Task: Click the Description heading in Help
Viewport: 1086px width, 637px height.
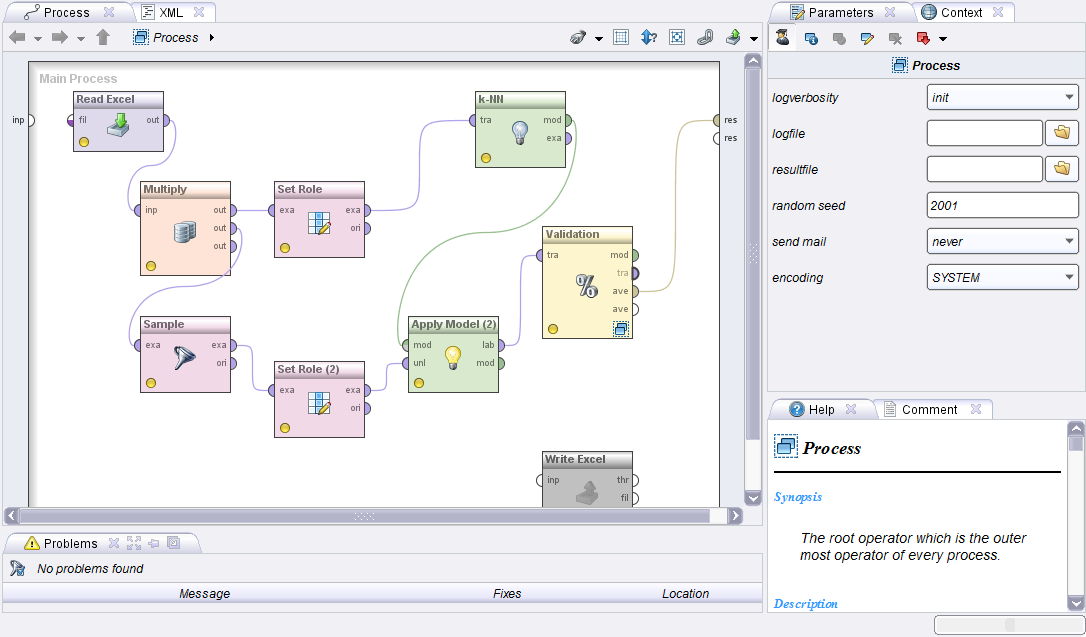Action: (805, 604)
